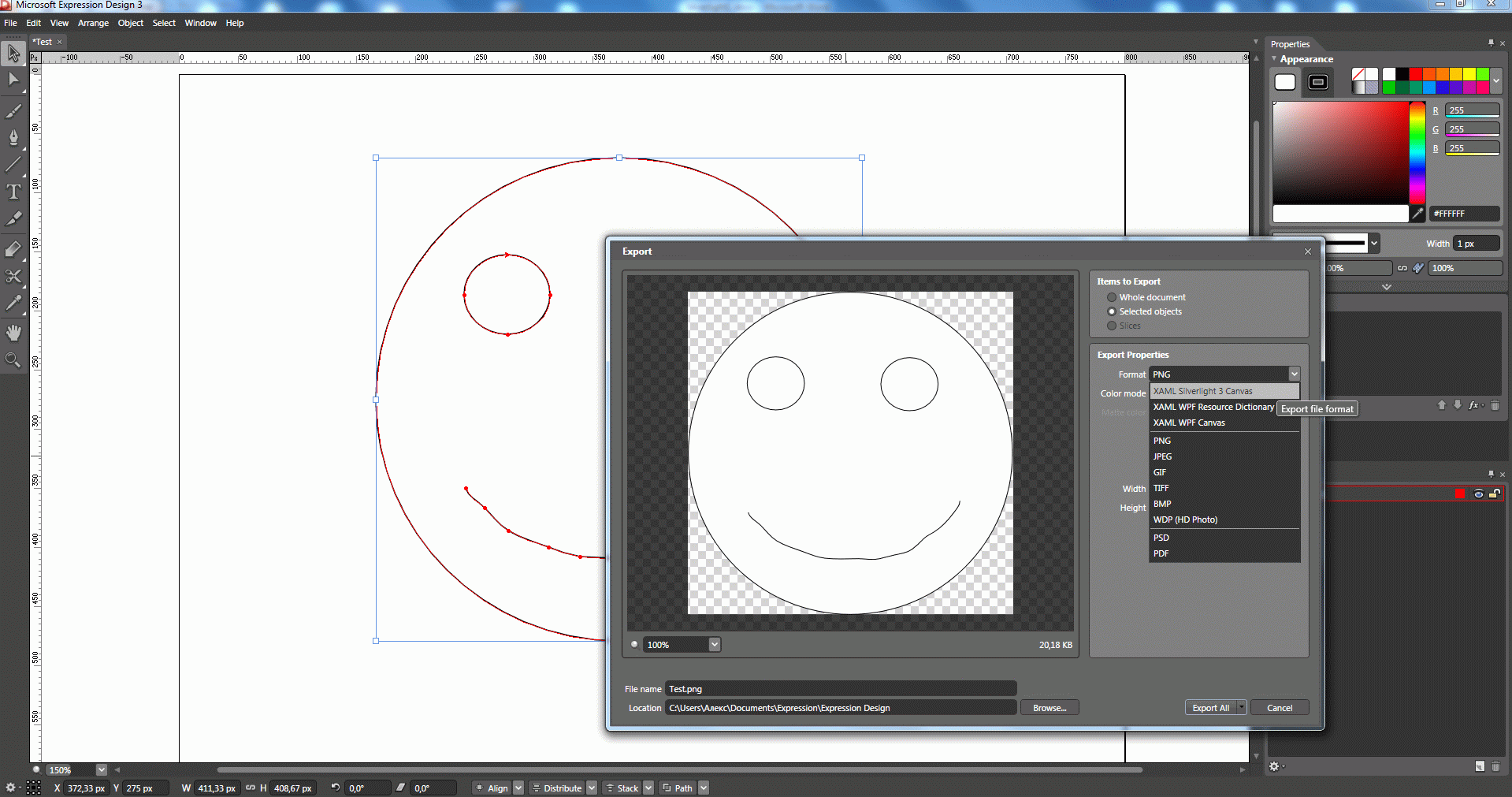Select the Paintbrush tool
The width and height of the screenshot is (1512, 797).
(13, 111)
